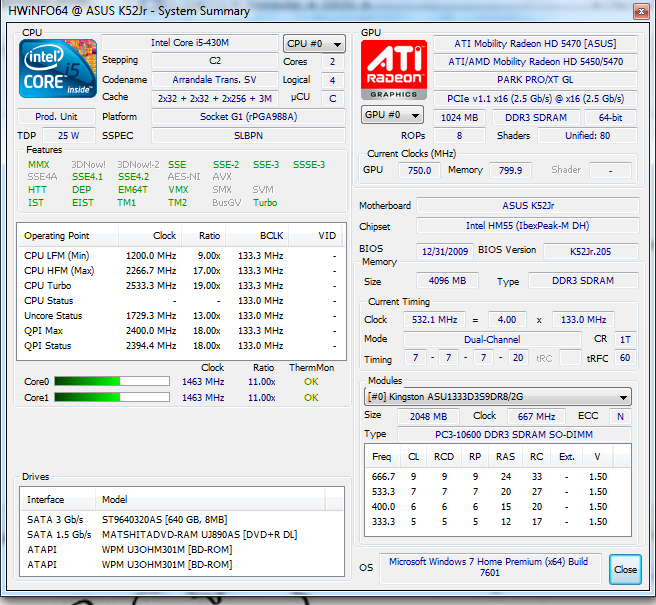656x605 pixels.
Task: Click the Unified: 80 shaders field
Action: click(587, 136)
